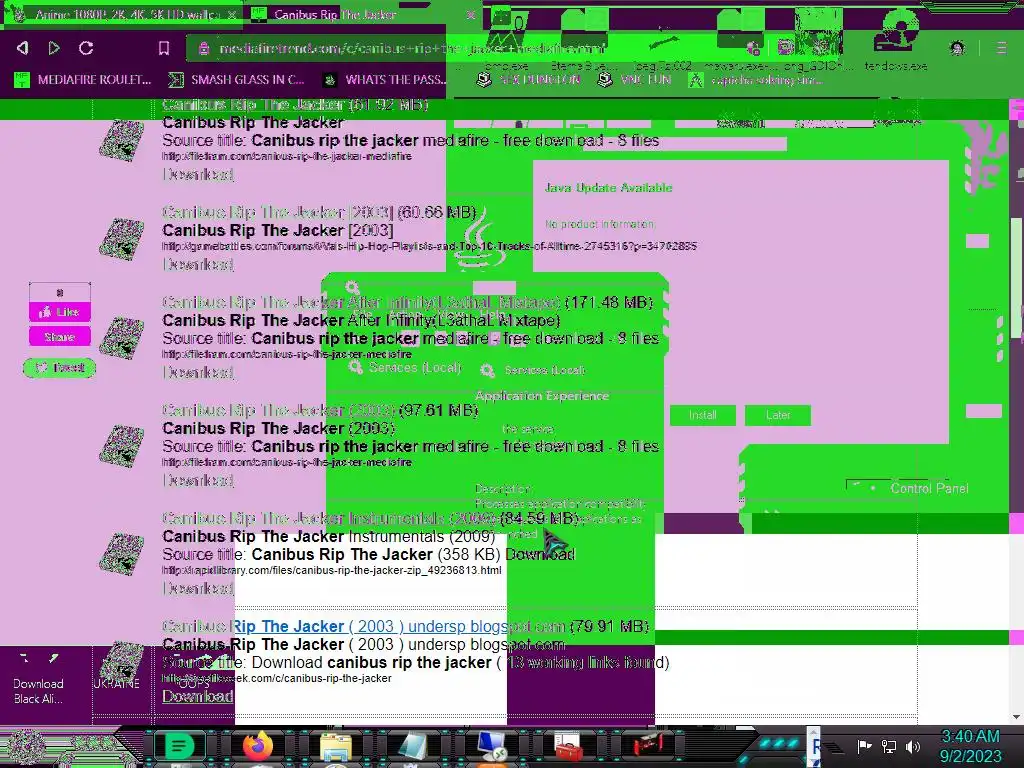Open red toolbox icon on taskbar

coord(568,746)
